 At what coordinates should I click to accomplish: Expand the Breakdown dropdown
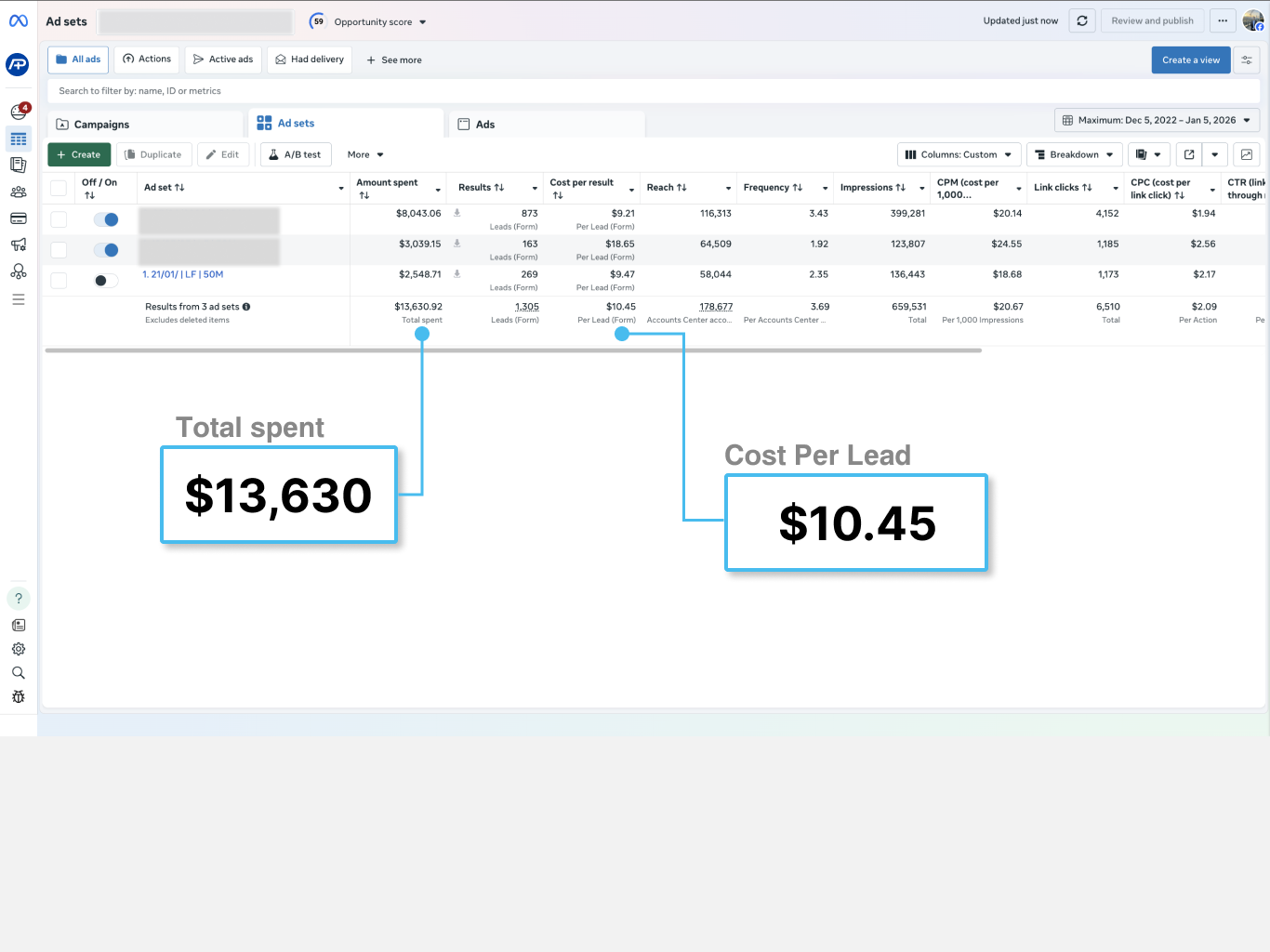point(1074,155)
